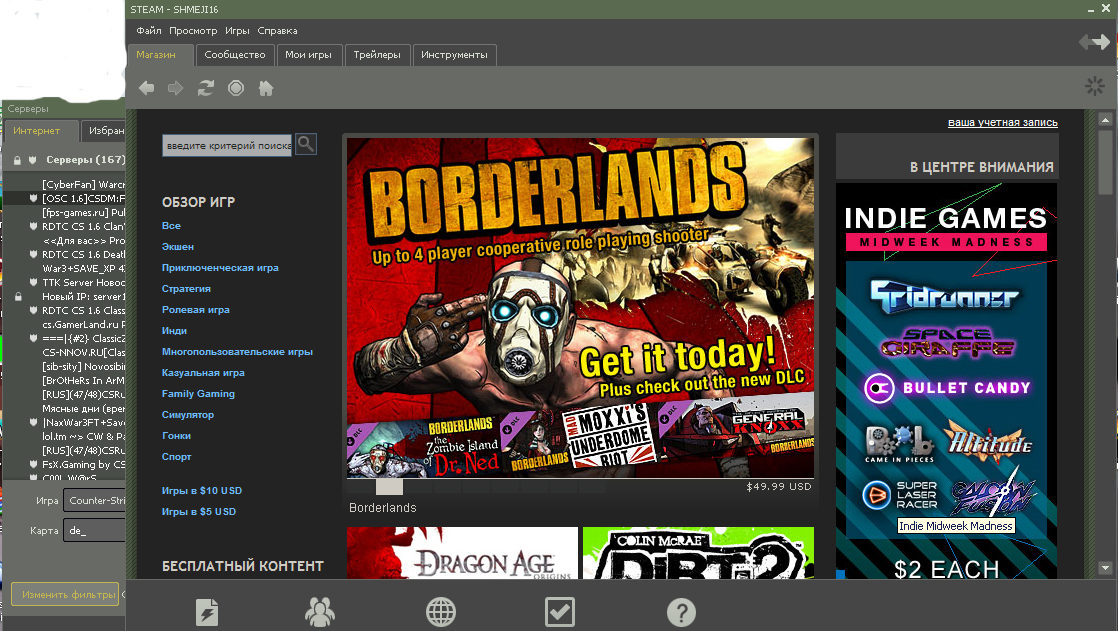The height and width of the screenshot is (631, 1118).
Task: Browse Приключенческая игра category
Action: [220, 267]
